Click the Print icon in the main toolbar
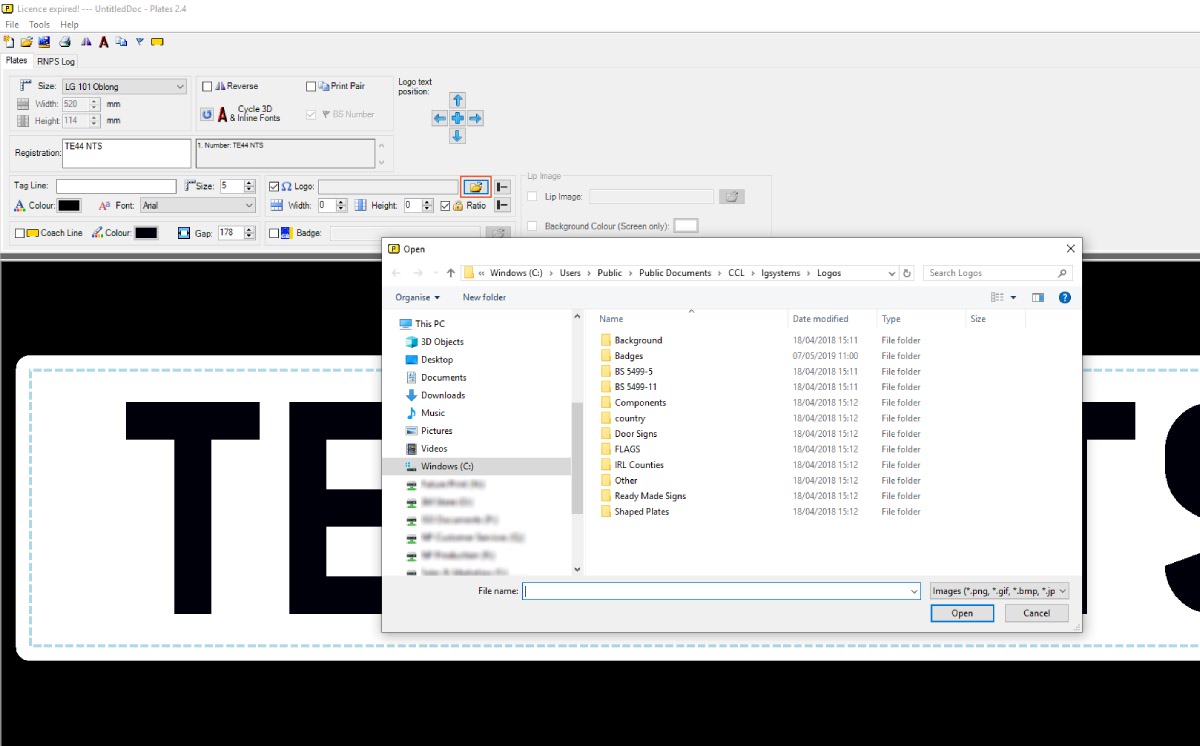Viewport: 1200px width, 746px height. coord(65,42)
